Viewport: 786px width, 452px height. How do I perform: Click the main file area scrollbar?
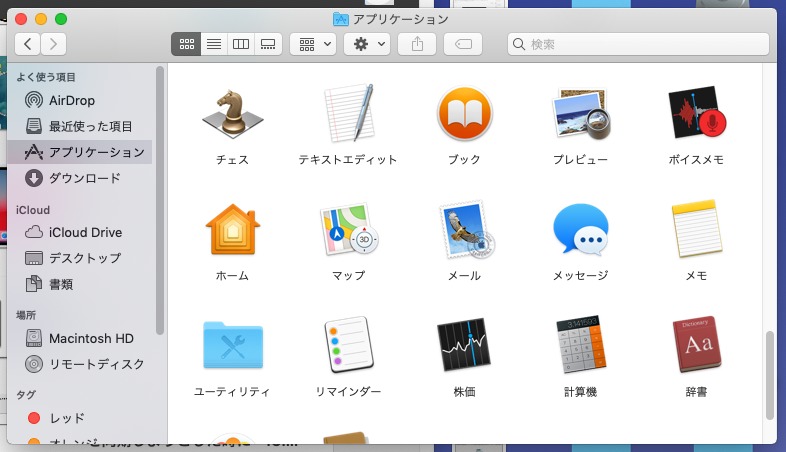[770, 375]
